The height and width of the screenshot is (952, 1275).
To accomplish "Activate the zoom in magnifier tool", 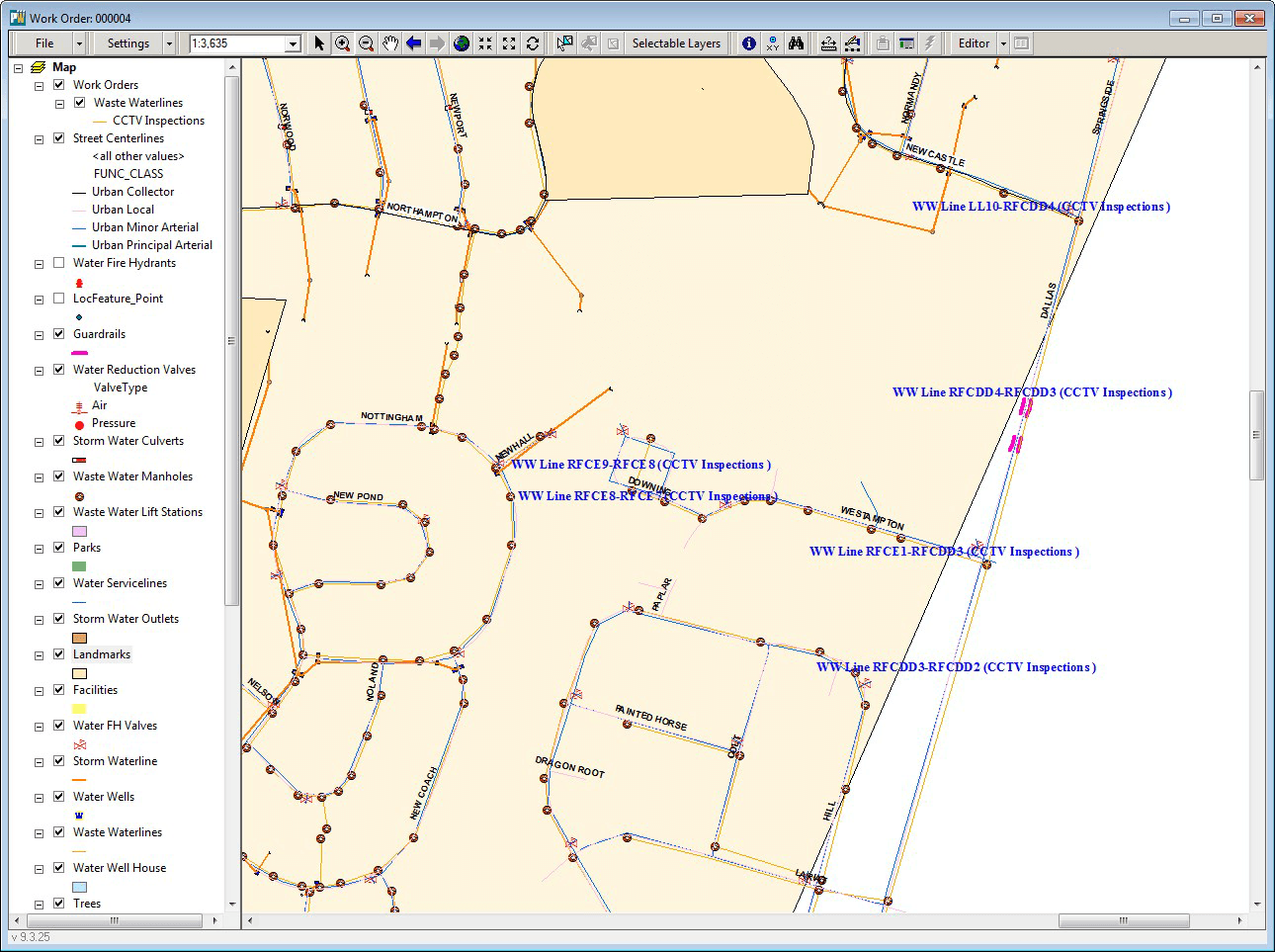I will (342, 43).
